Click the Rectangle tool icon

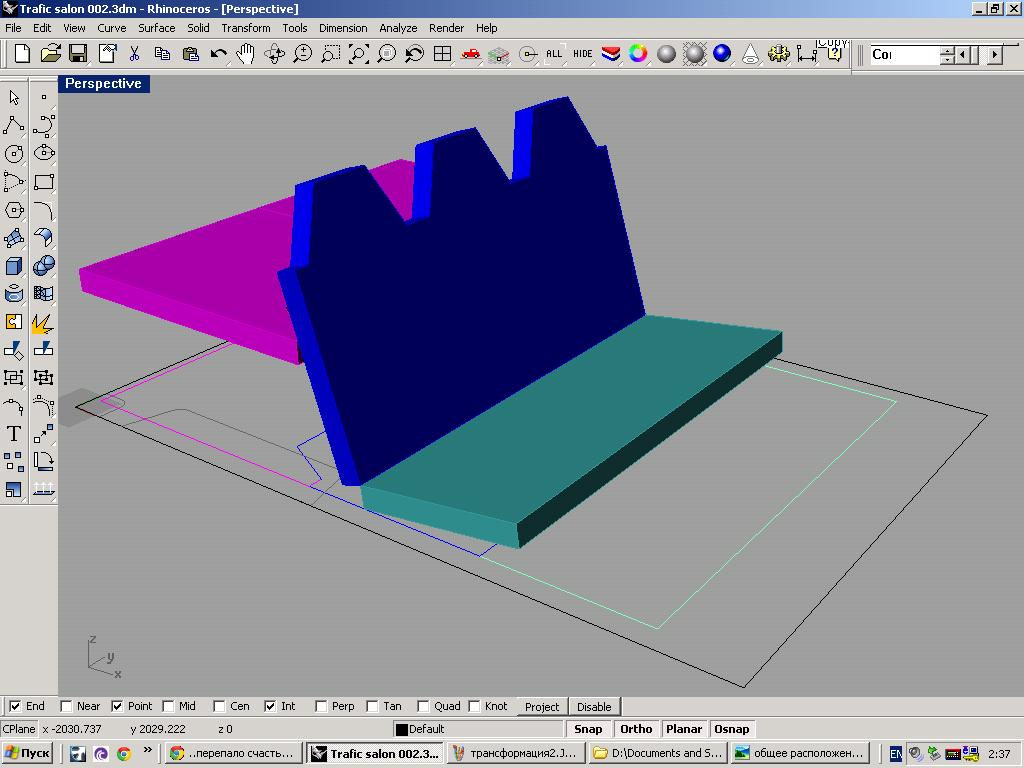pyautogui.click(x=44, y=182)
